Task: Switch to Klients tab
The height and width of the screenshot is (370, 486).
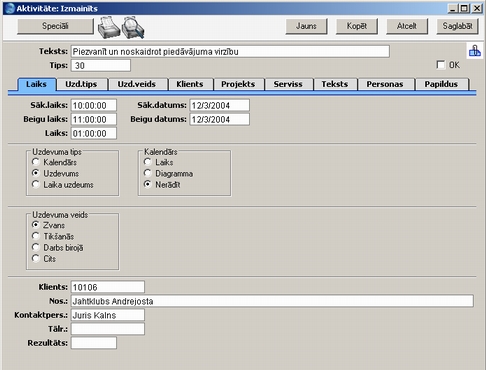Action: [190, 84]
